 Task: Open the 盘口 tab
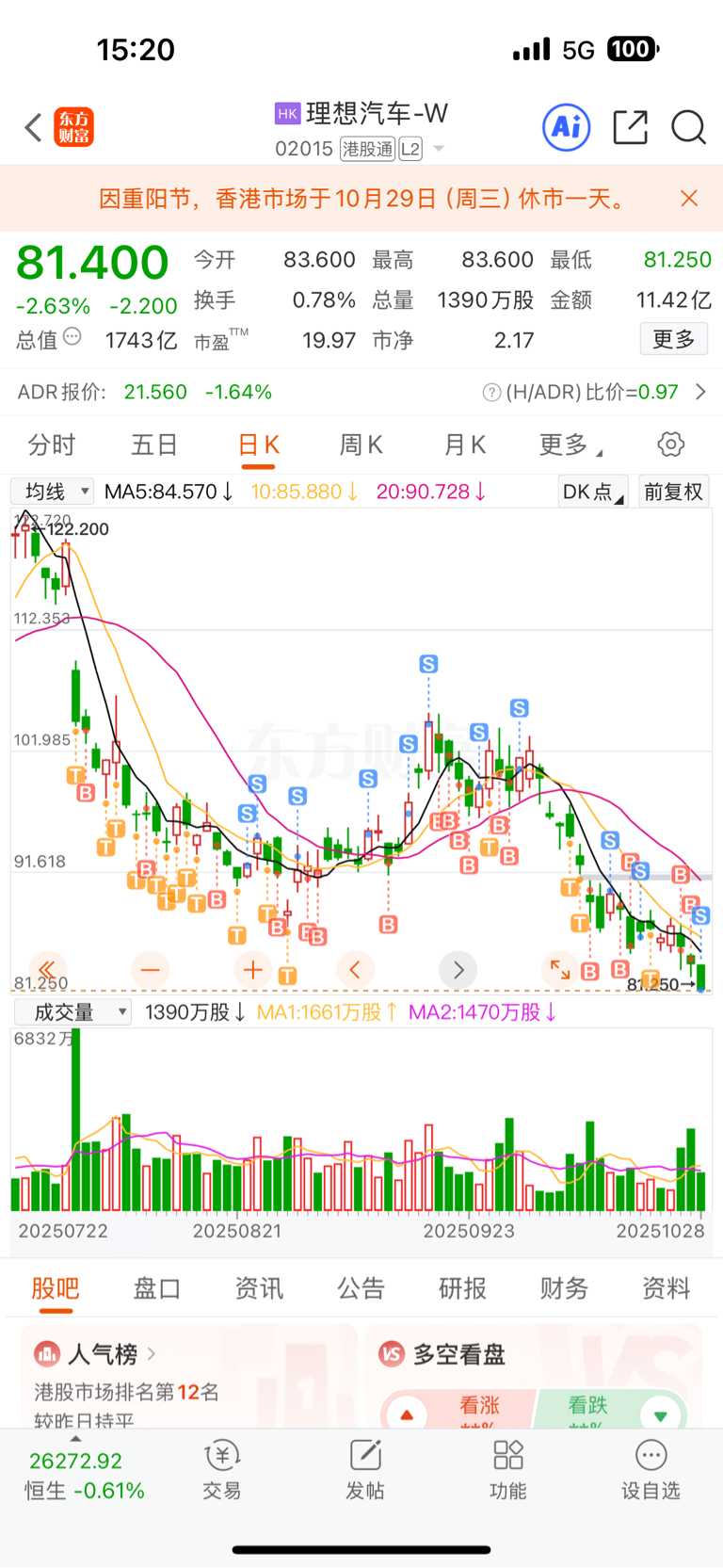click(x=157, y=1287)
